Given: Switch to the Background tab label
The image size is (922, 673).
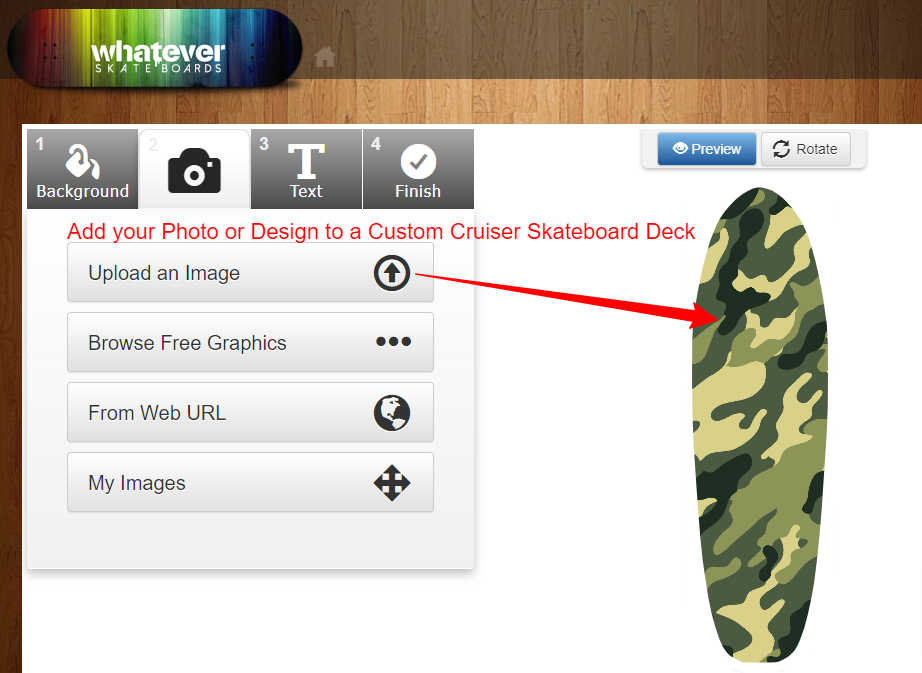Looking at the screenshot, I should 82,192.
